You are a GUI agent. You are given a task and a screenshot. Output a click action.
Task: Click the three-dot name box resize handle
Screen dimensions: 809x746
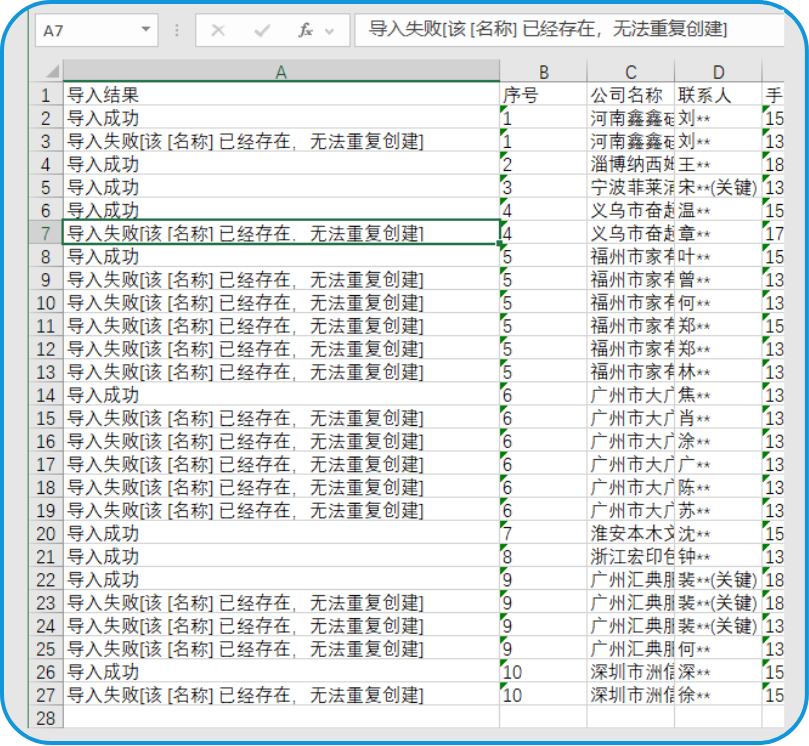click(177, 31)
